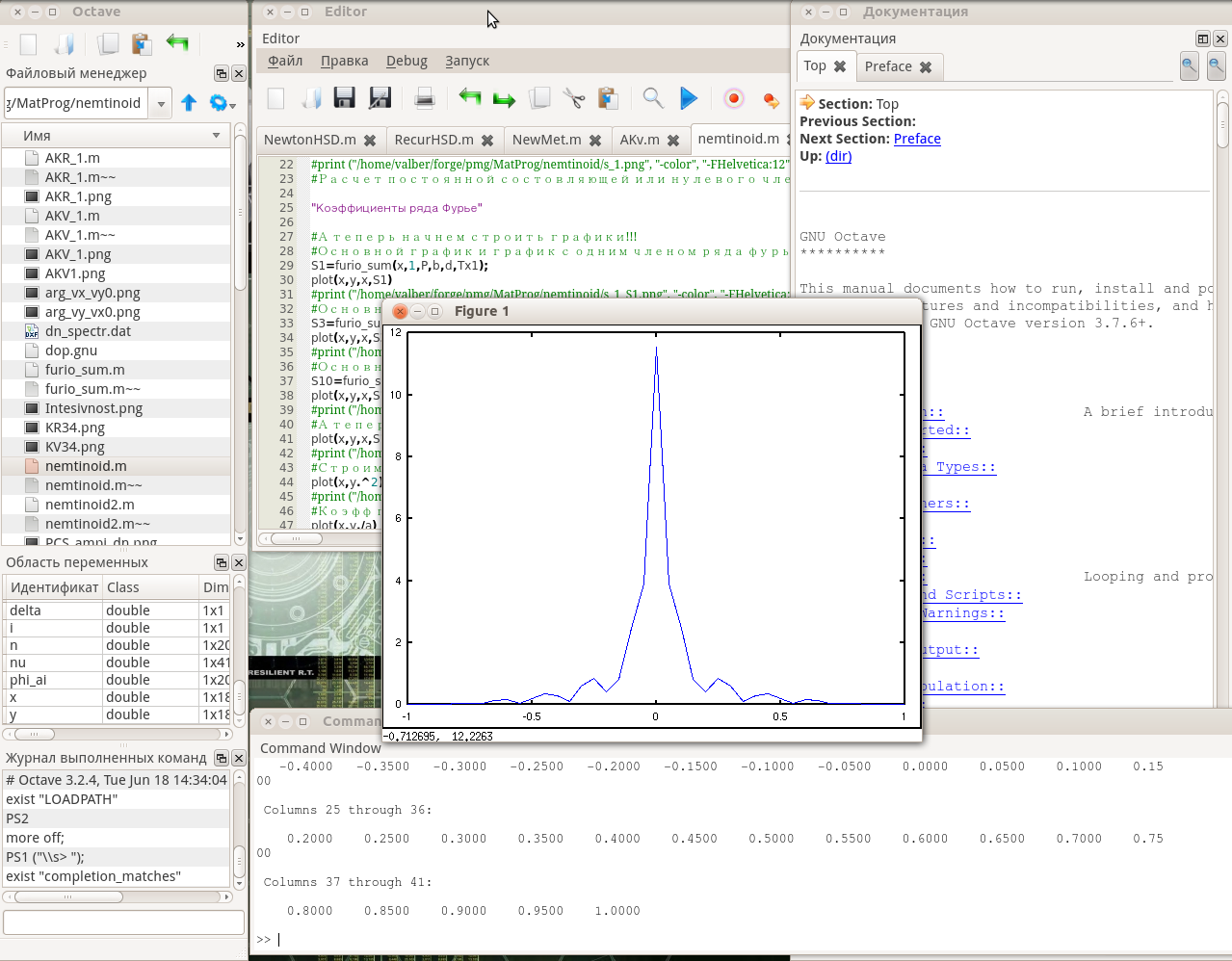1232x961 pixels.
Task: Expand hidden Octave toolbar items chevron
Action: tap(240, 44)
